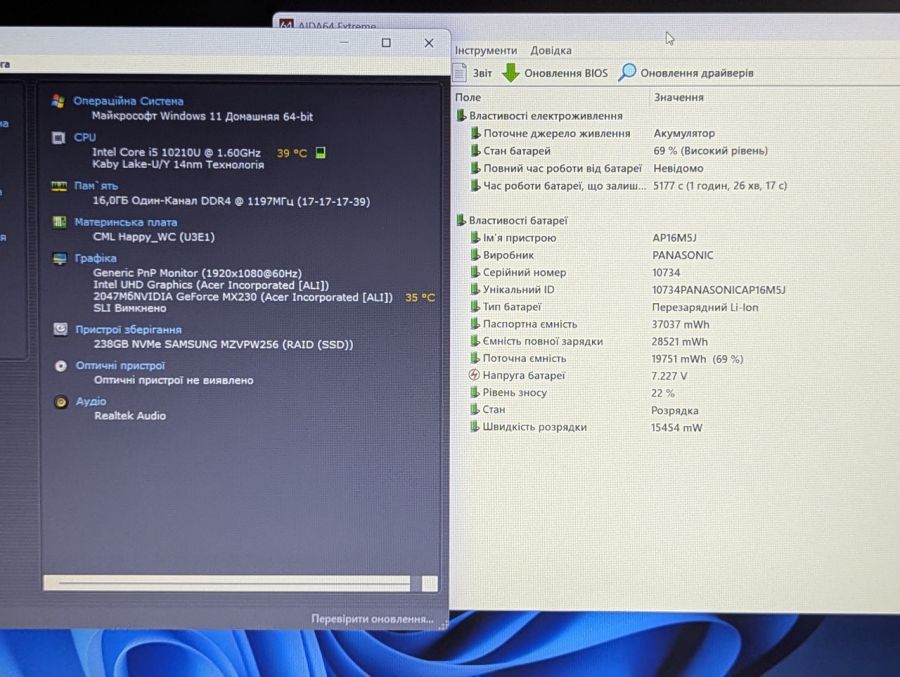
Task: Click Перевірити оновлення link
Action: point(372,619)
